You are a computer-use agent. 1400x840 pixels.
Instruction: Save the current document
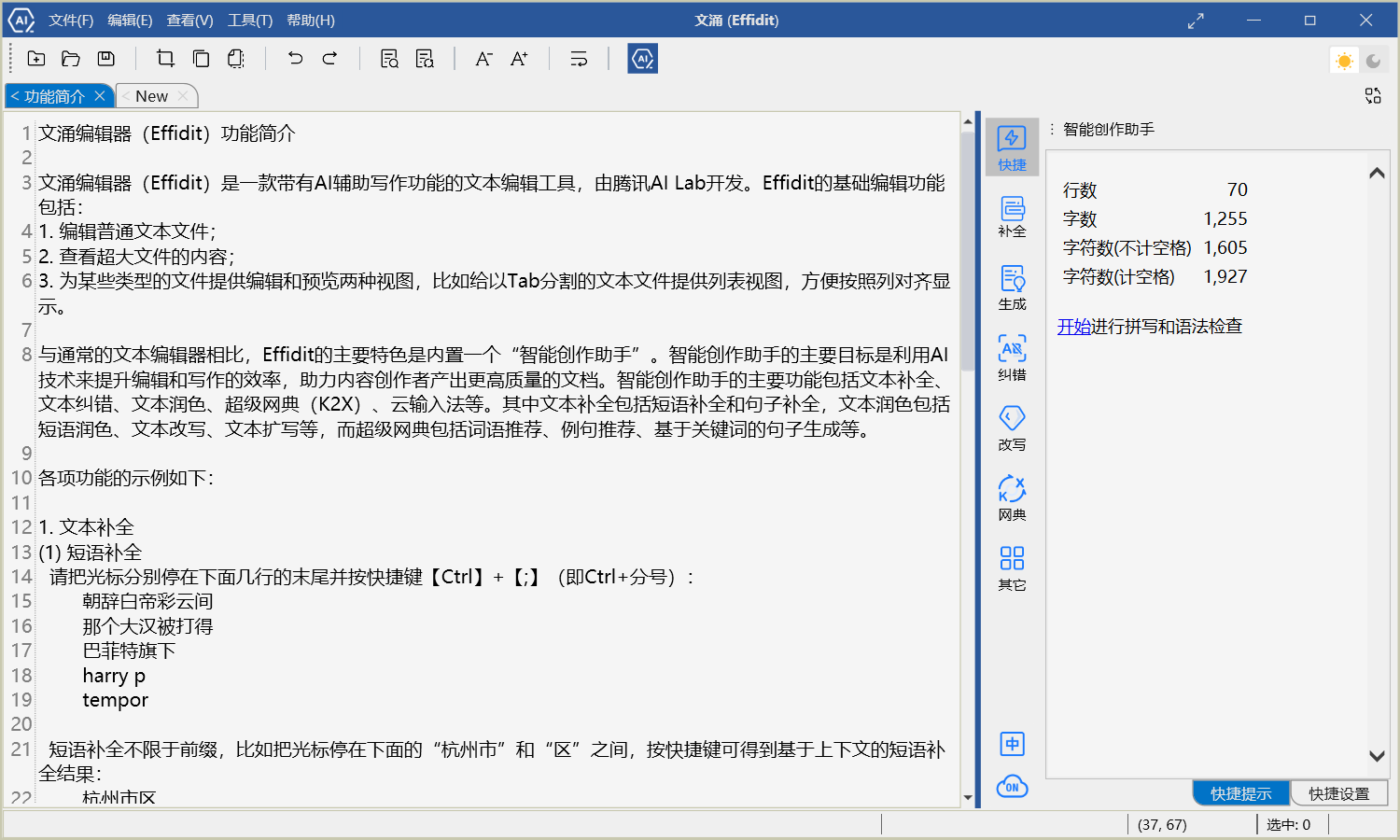coord(106,59)
